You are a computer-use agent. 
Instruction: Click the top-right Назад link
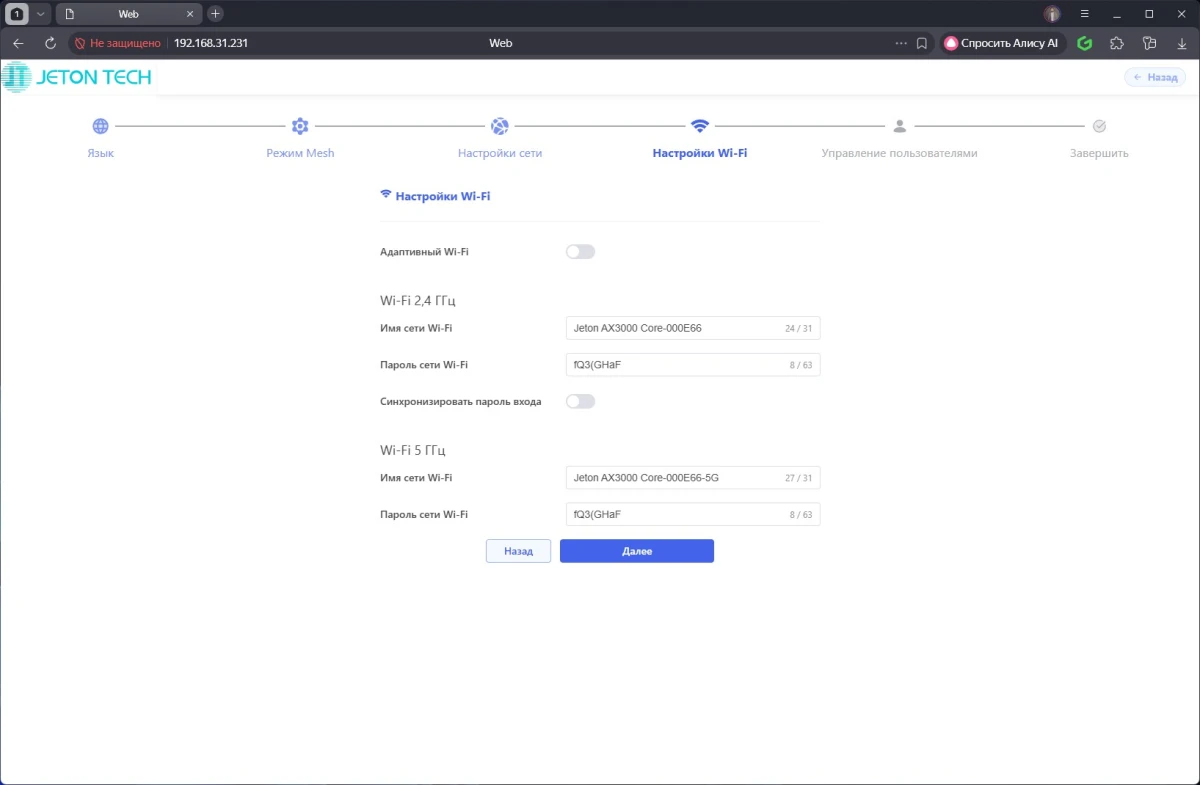click(1155, 77)
